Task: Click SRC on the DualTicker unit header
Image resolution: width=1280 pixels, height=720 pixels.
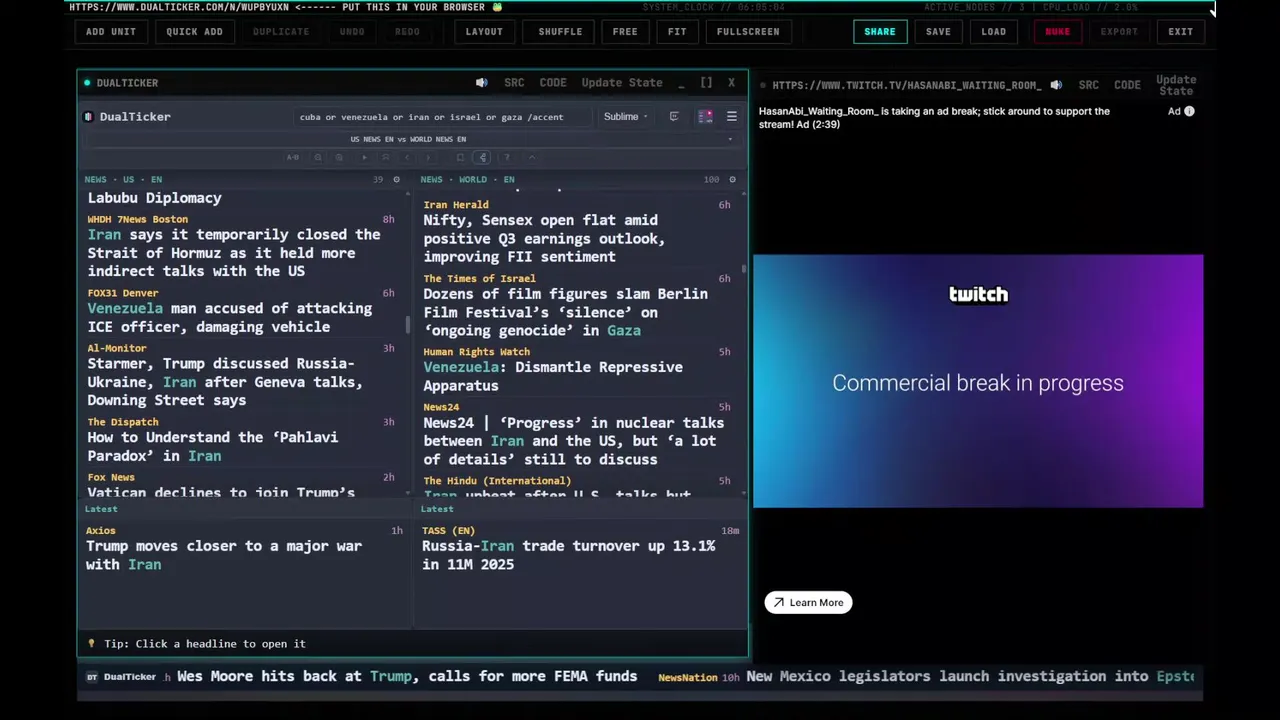Action: [514, 83]
